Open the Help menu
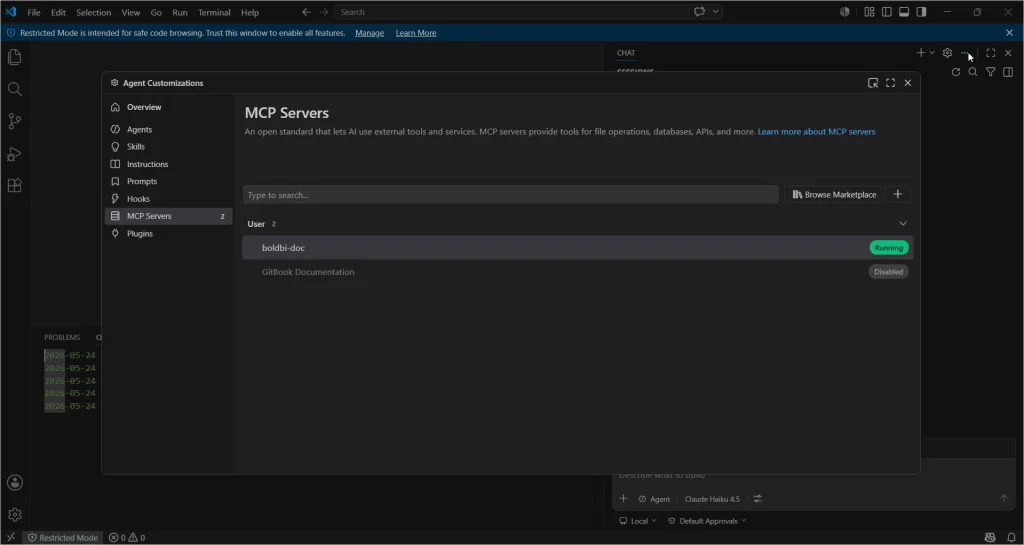This screenshot has height=545, width=1024. (x=249, y=12)
